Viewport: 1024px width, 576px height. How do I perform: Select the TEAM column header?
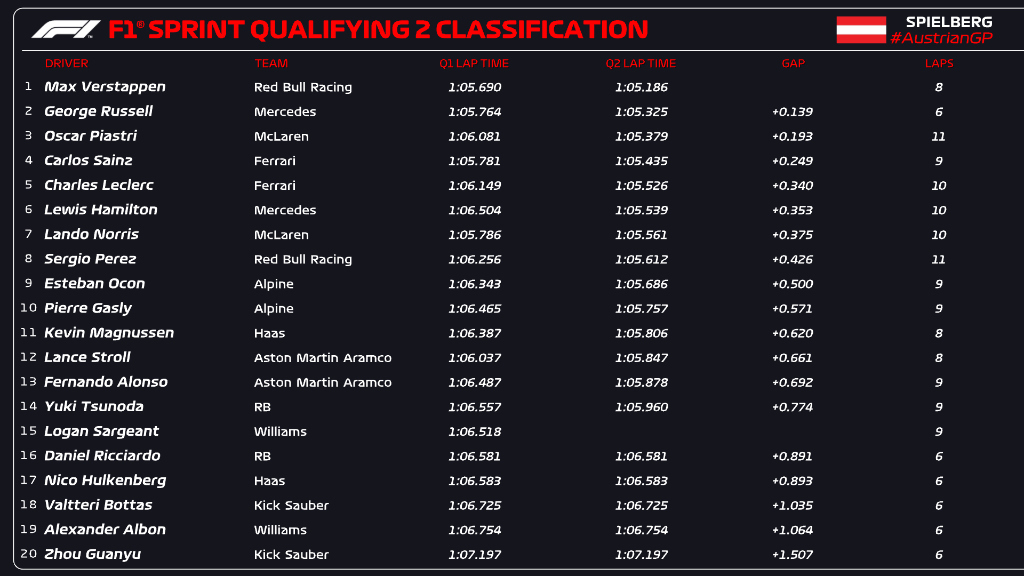point(271,63)
